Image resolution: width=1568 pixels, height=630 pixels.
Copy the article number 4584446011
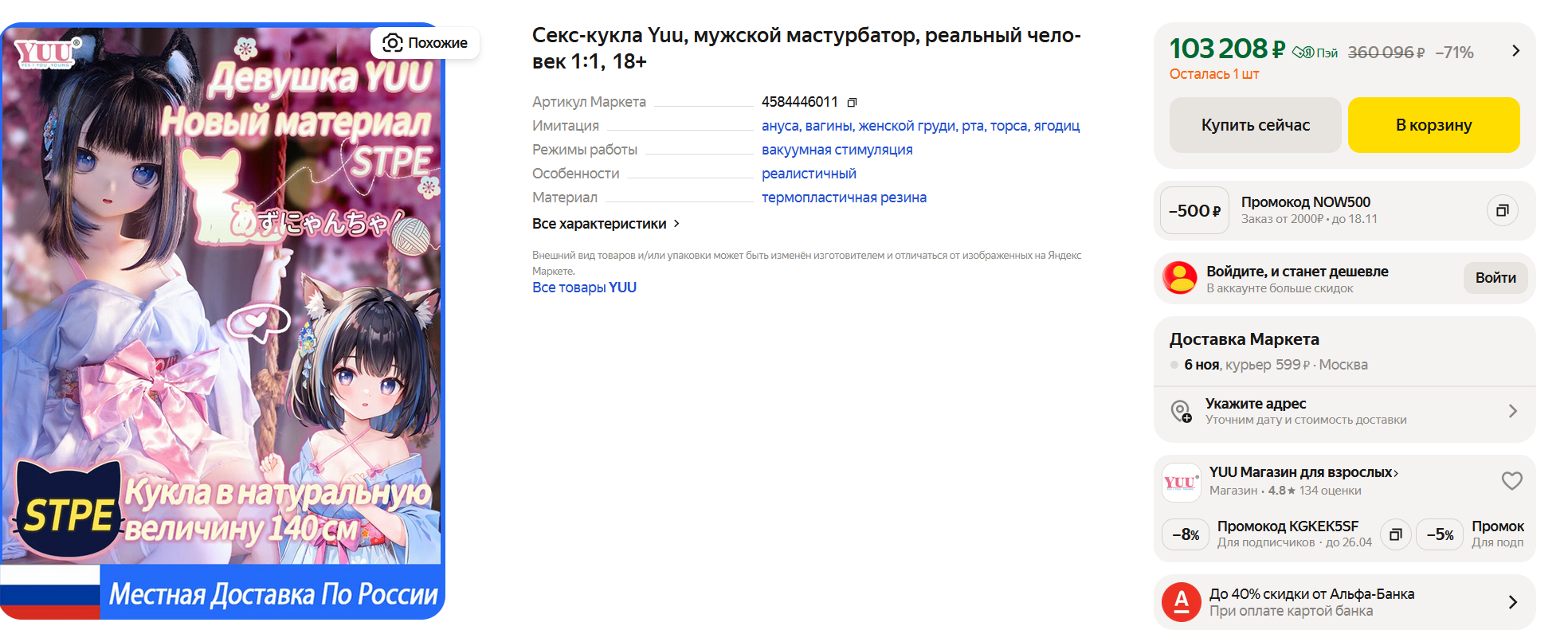coord(852,103)
